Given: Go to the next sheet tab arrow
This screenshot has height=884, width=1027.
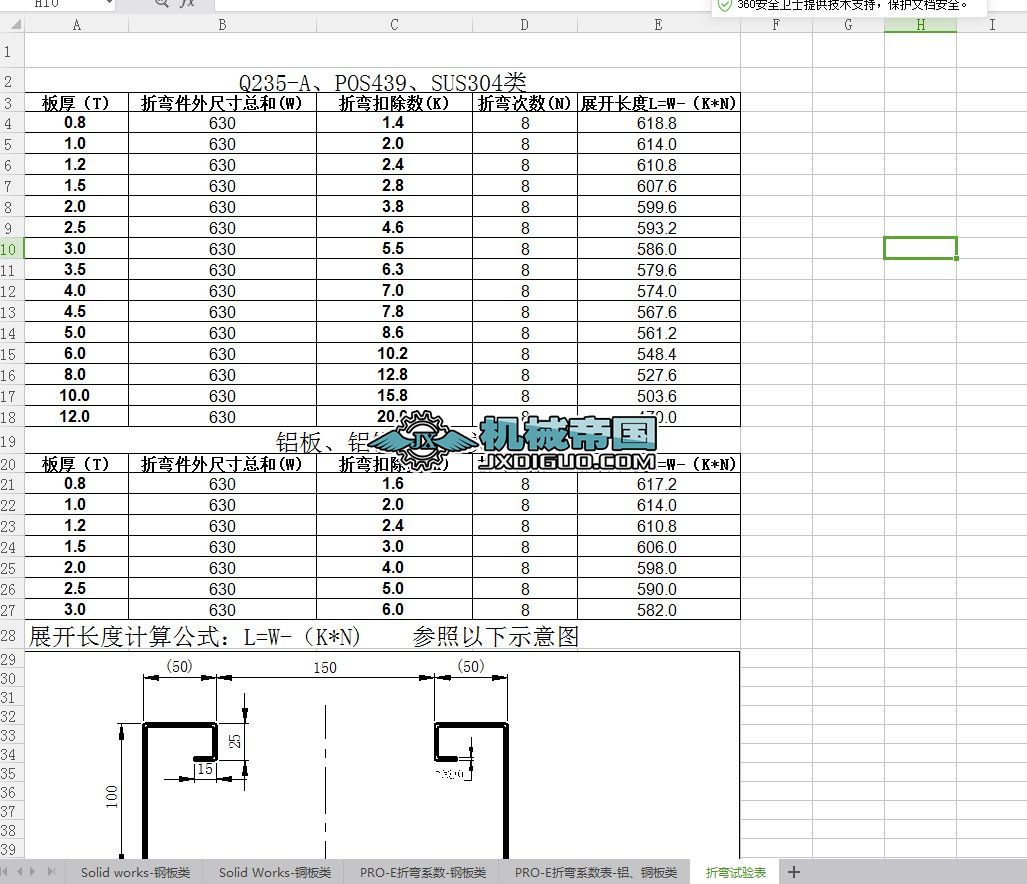Looking at the screenshot, I should (33, 872).
